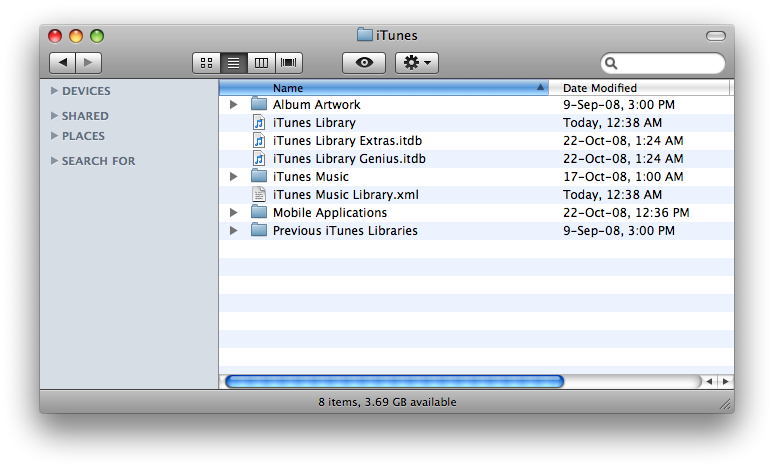
Task: Click the horizontal scrollbar thumb
Action: click(x=394, y=381)
